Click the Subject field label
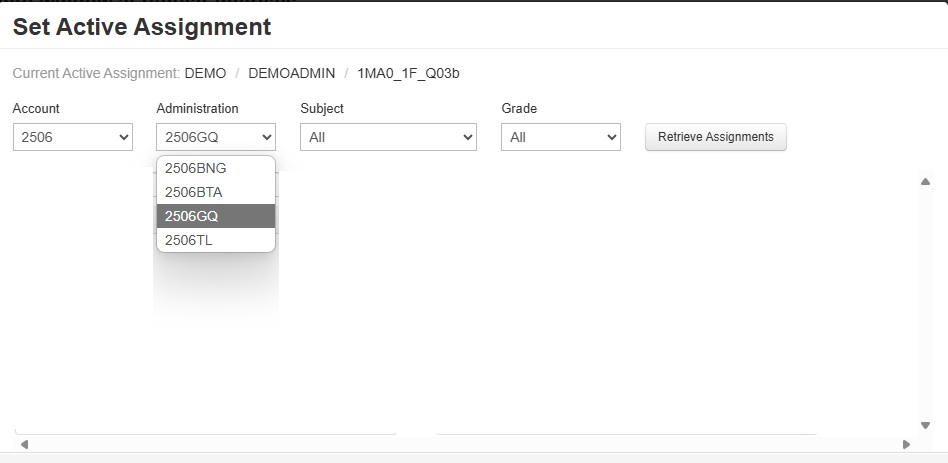948x463 pixels. (321, 108)
